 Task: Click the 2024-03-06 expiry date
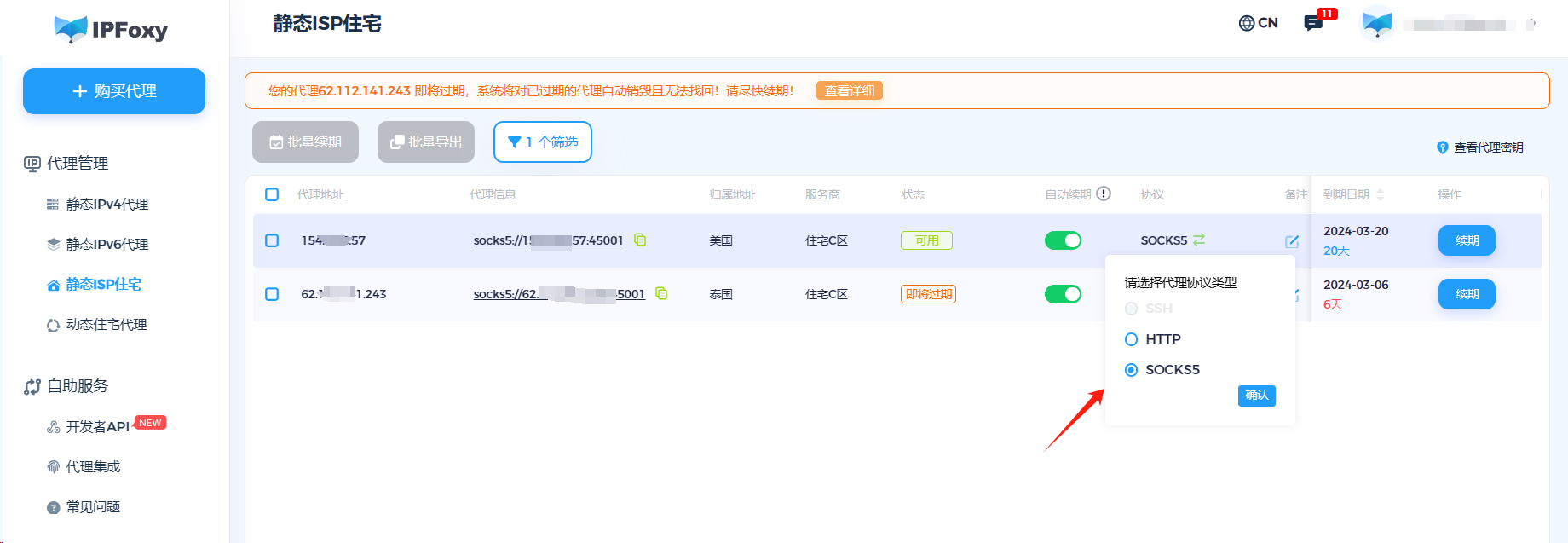1356,285
